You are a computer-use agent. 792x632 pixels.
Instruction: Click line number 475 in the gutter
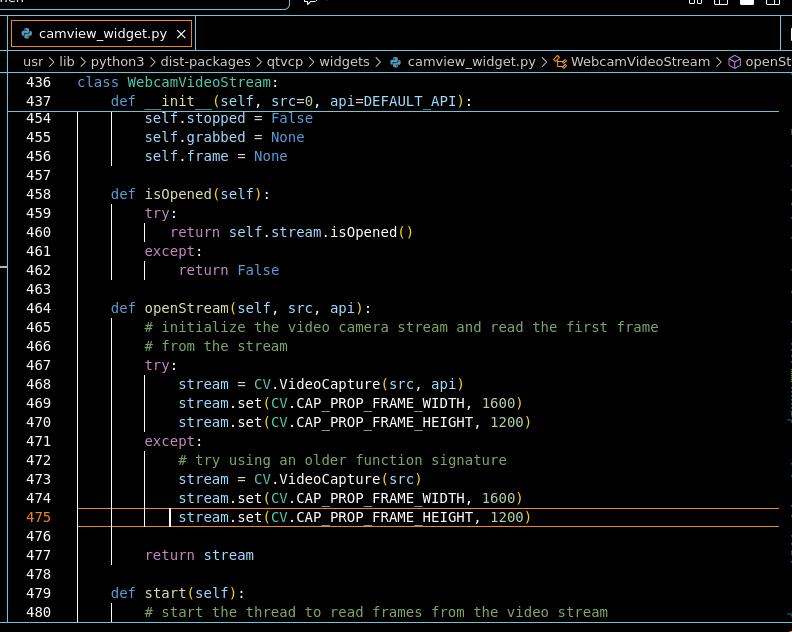38,517
